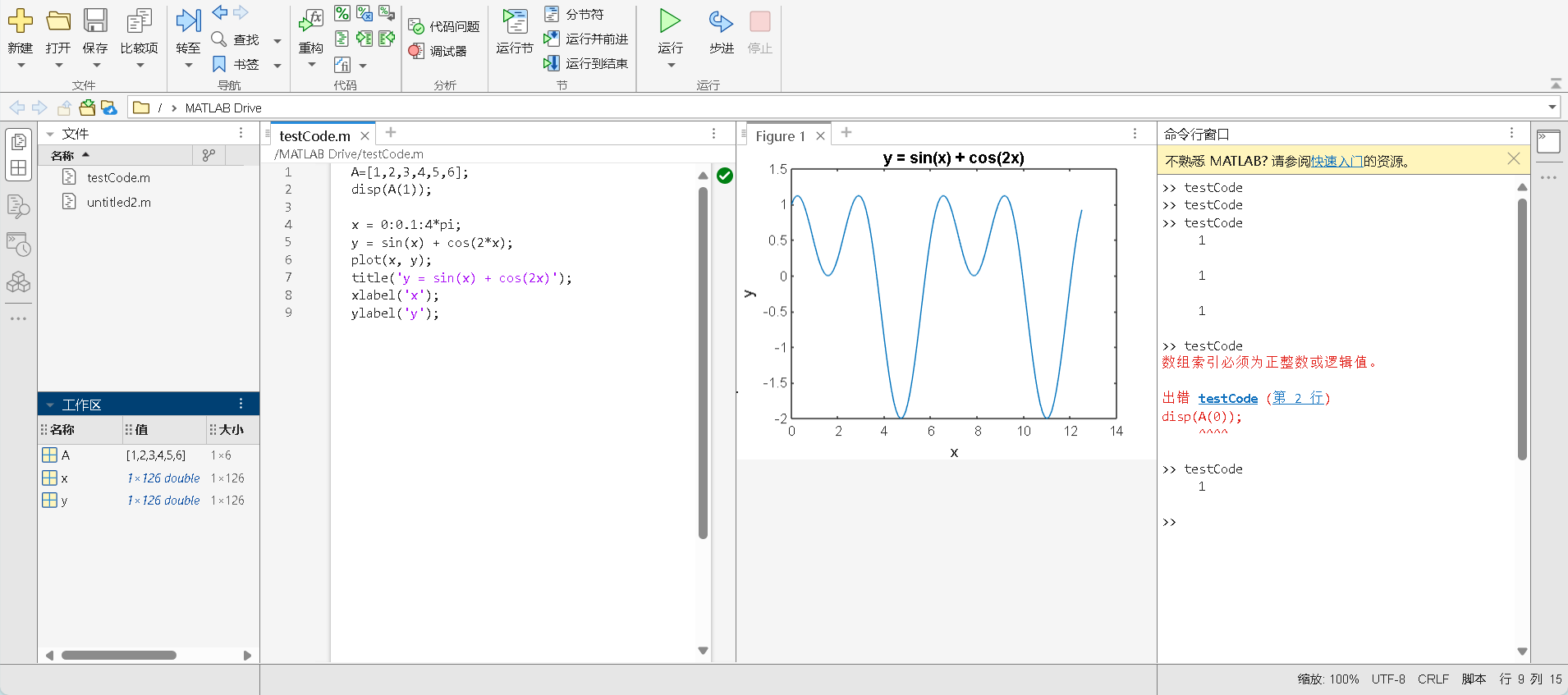This screenshot has height=695, width=1568.
Task: Click the editor vertical scrollbar
Action: [703, 363]
